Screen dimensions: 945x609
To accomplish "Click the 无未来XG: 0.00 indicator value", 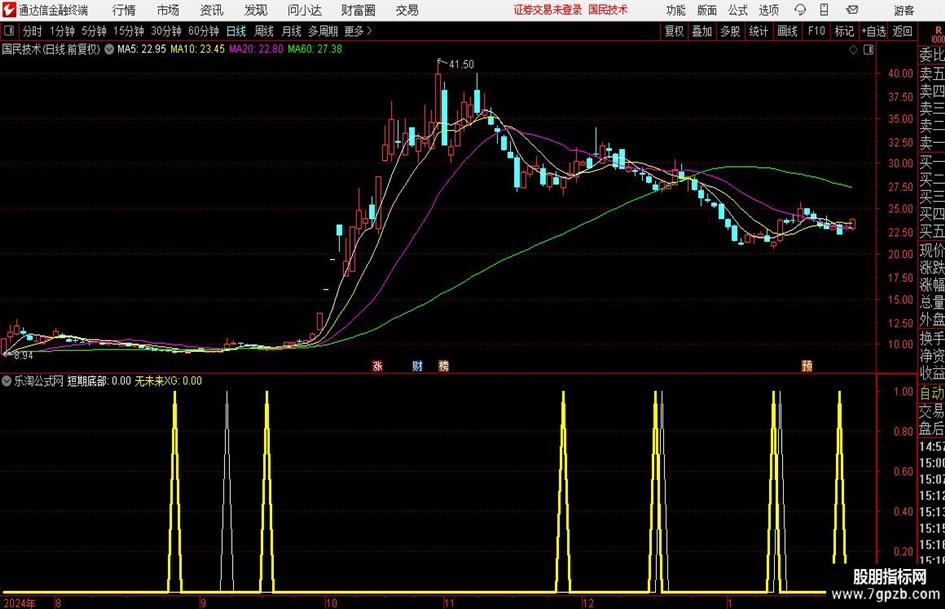I will [x=168, y=381].
